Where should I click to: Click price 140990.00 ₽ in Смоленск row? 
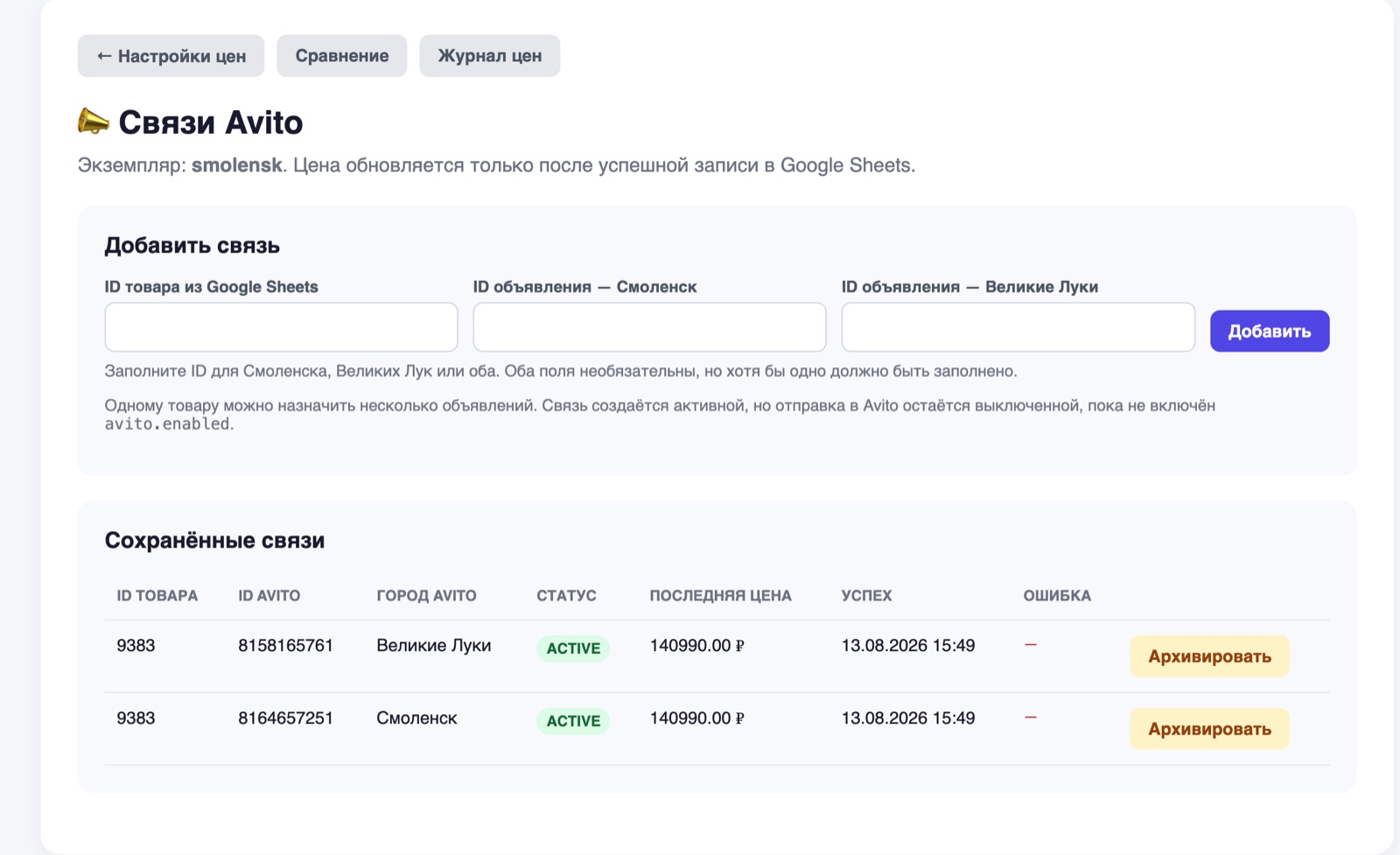point(696,718)
